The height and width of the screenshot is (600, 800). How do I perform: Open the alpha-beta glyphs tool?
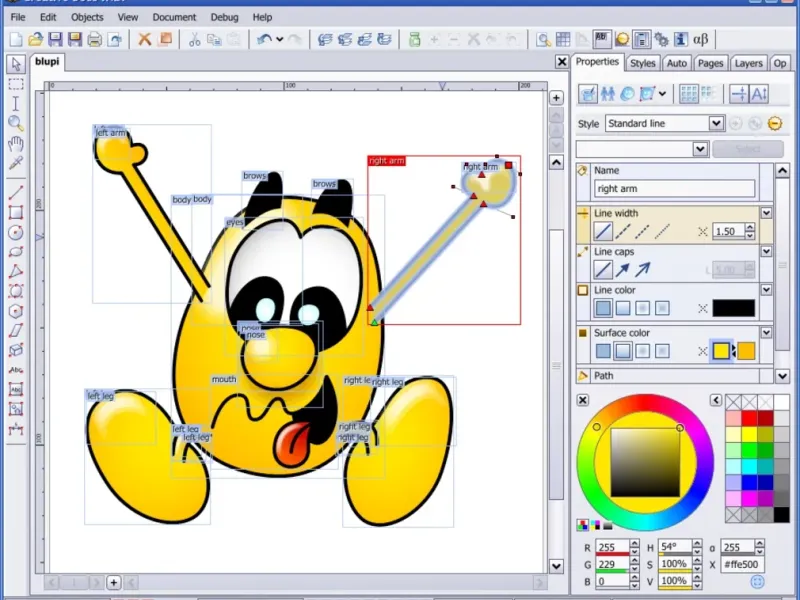click(701, 39)
